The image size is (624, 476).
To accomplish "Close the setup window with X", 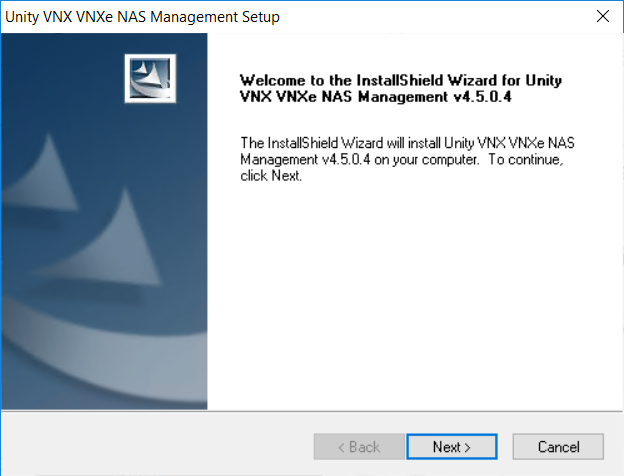I will click(602, 17).
